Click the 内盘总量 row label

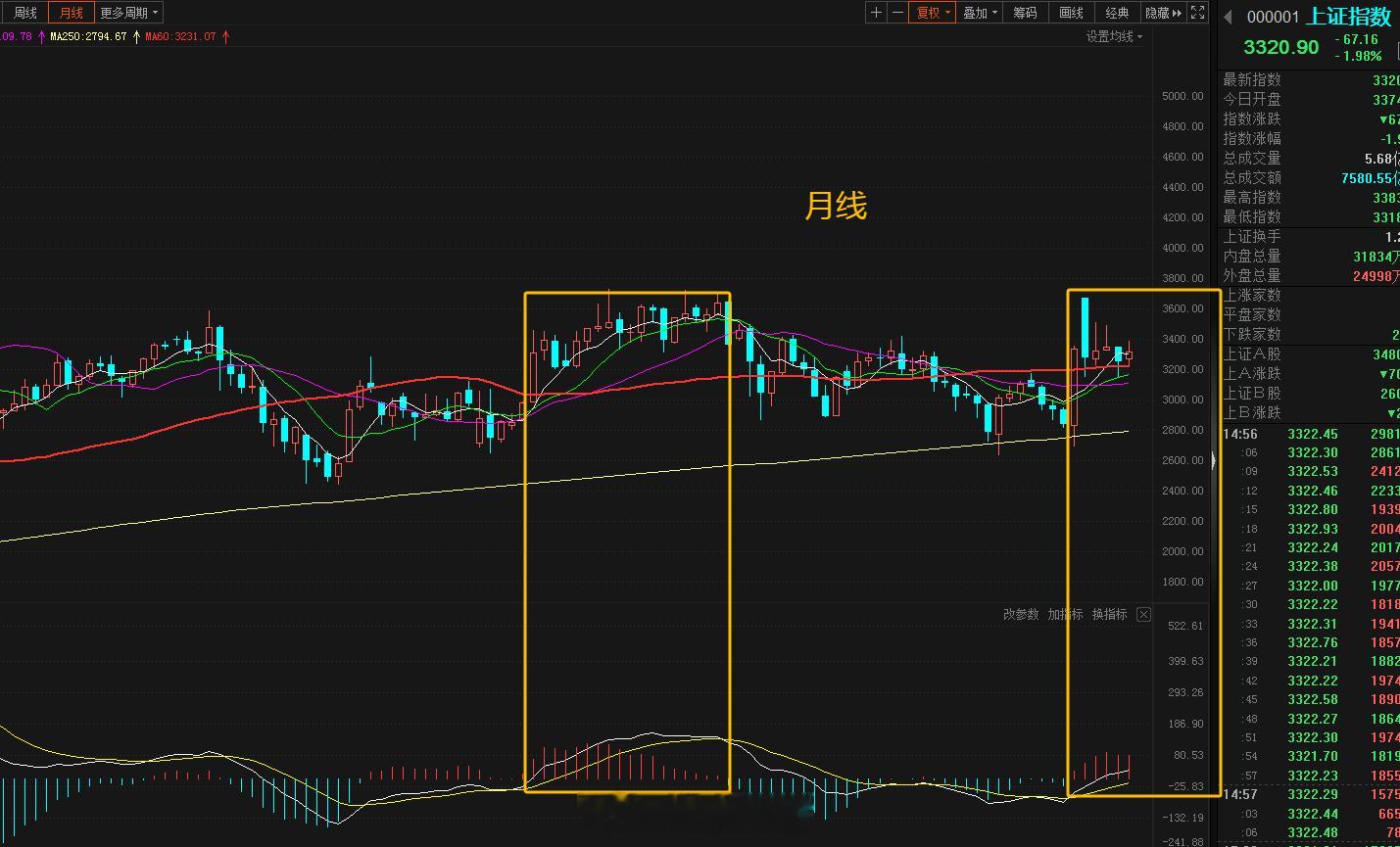pyautogui.click(x=1251, y=256)
